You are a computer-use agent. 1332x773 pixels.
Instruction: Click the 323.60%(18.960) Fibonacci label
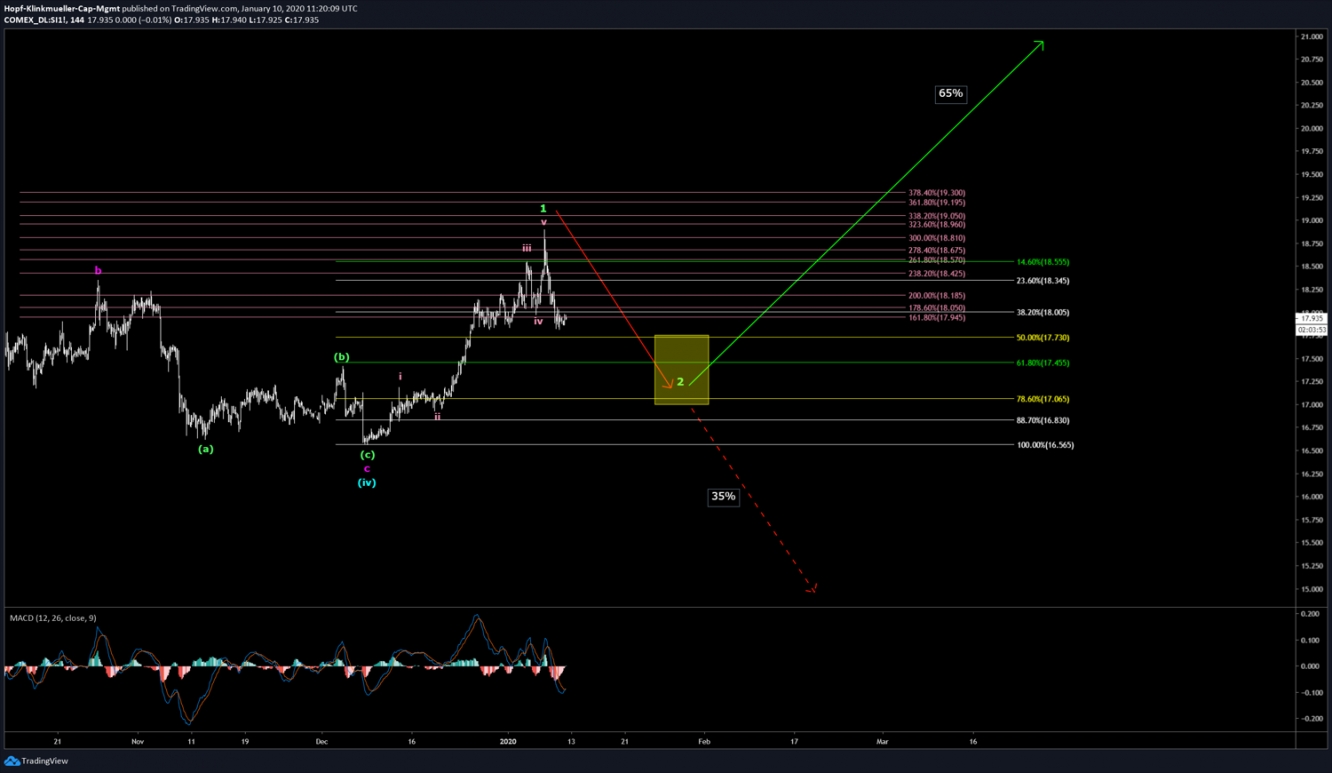pyautogui.click(x=937, y=225)
